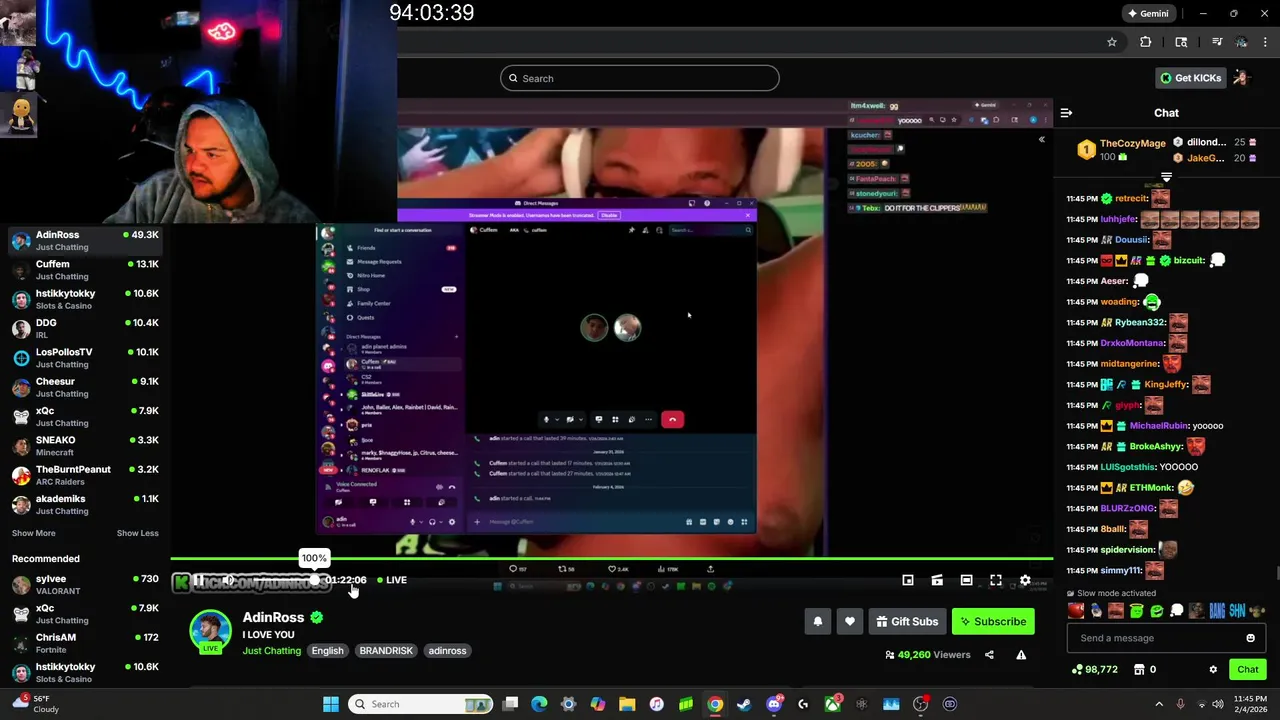Collapse chat using the chat header icon
Image resolution: width=1280 pixels, height=720 pixels.
(x=1066, y=113)
